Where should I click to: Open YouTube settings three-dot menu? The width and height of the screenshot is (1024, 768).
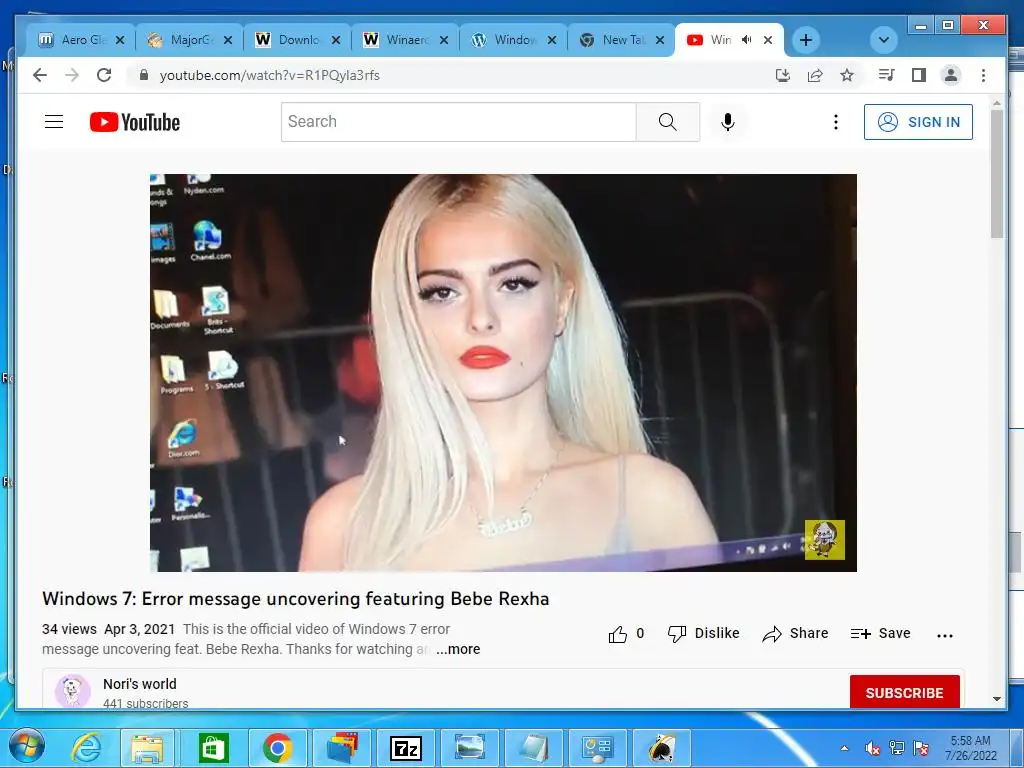pos(835,121)
